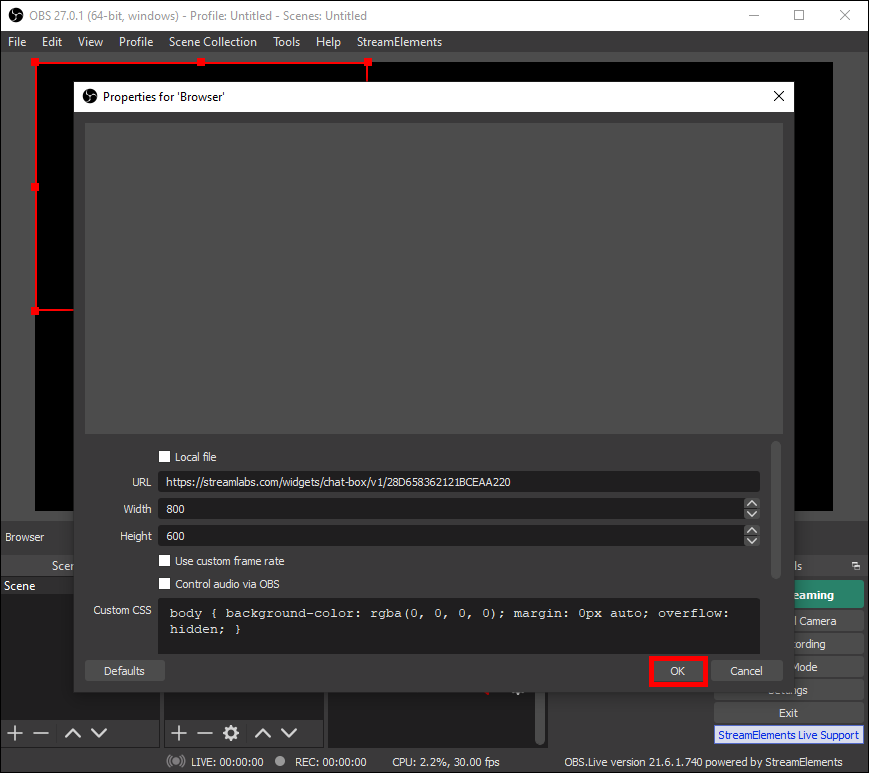
Task: Remove the selected scene with the minus icon
Action: 41,733
